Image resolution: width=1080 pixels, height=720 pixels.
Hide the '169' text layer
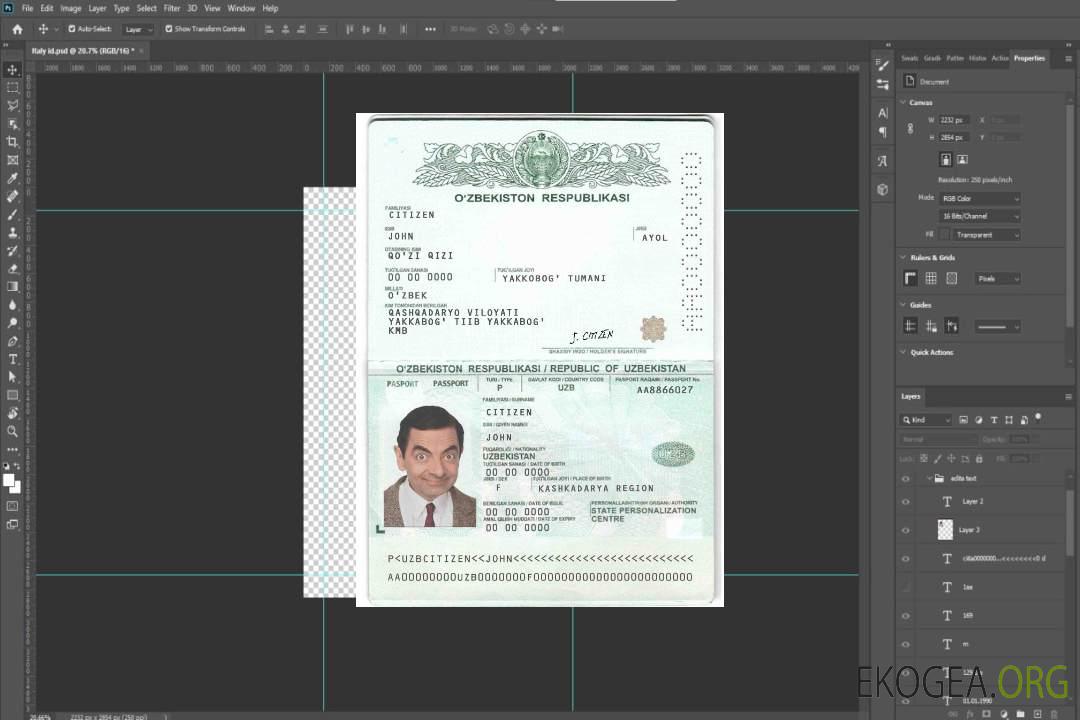point(905,616)
